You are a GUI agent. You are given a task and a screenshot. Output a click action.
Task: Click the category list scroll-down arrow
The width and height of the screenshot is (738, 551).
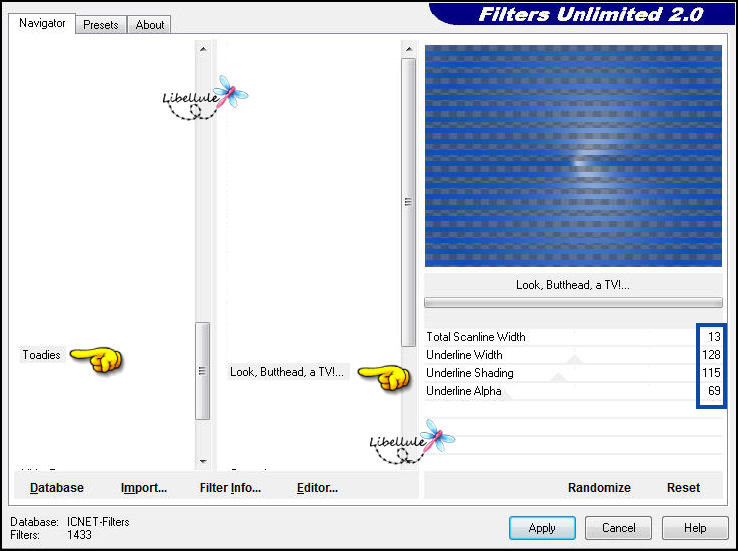click(x=203, y=462)
